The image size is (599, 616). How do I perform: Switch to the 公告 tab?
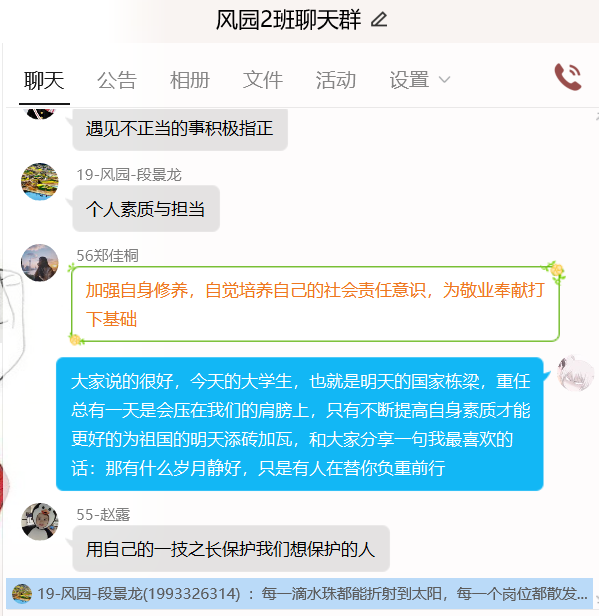click(x=117, y=80)
